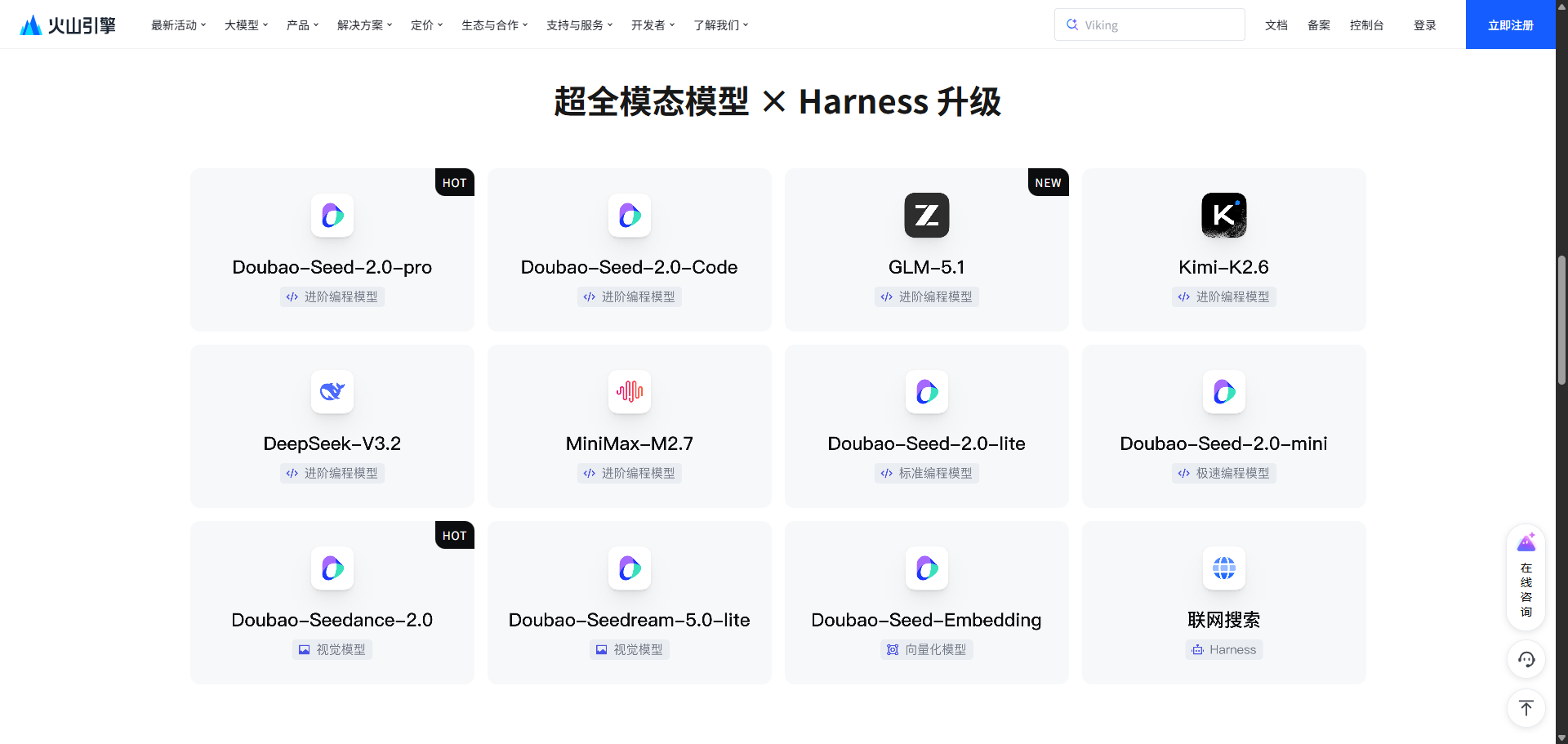Open the Doubao-Seedance-2.0 model name

(x=332, y=620)
